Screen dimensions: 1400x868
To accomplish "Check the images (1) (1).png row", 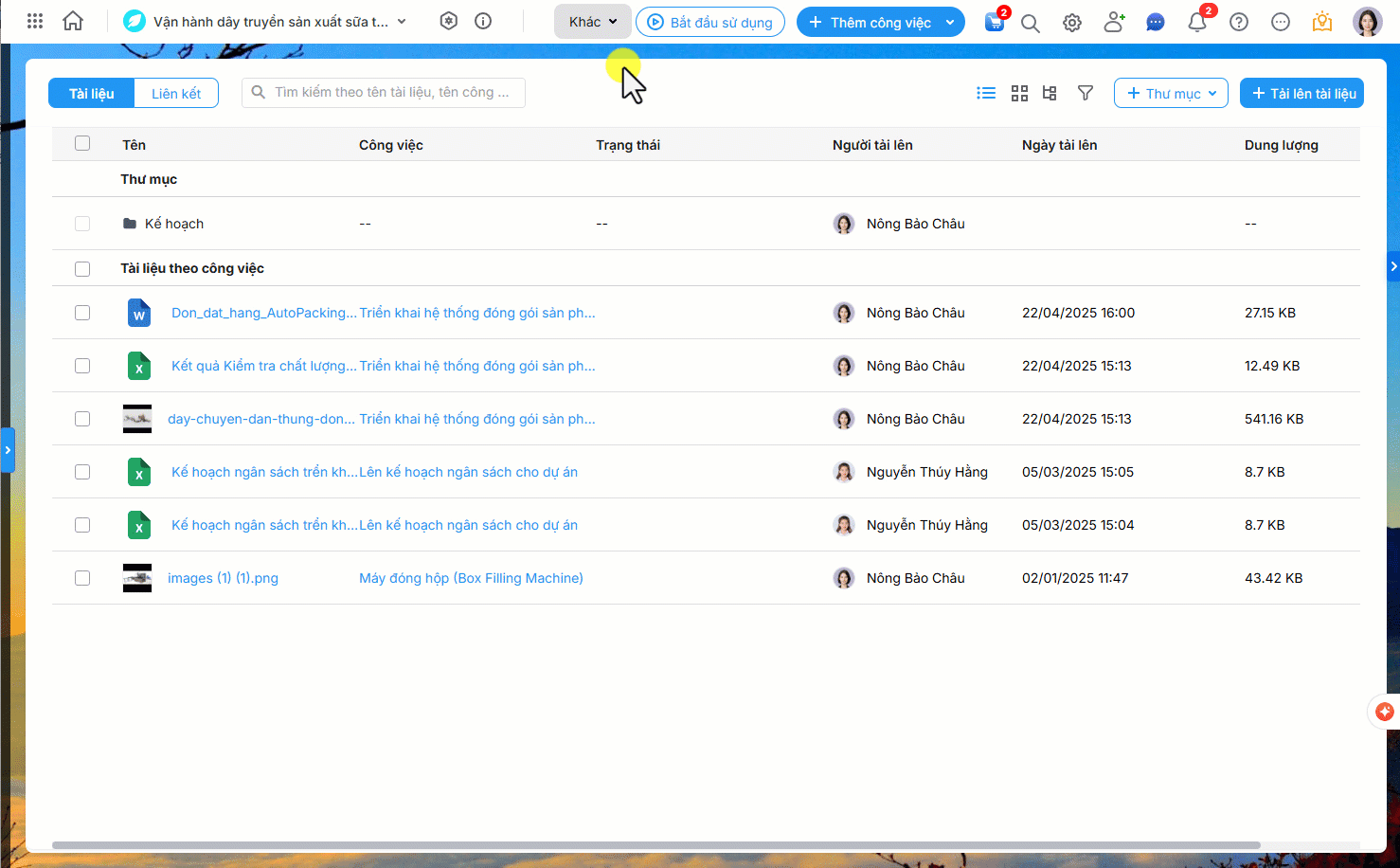I will 82,578.
